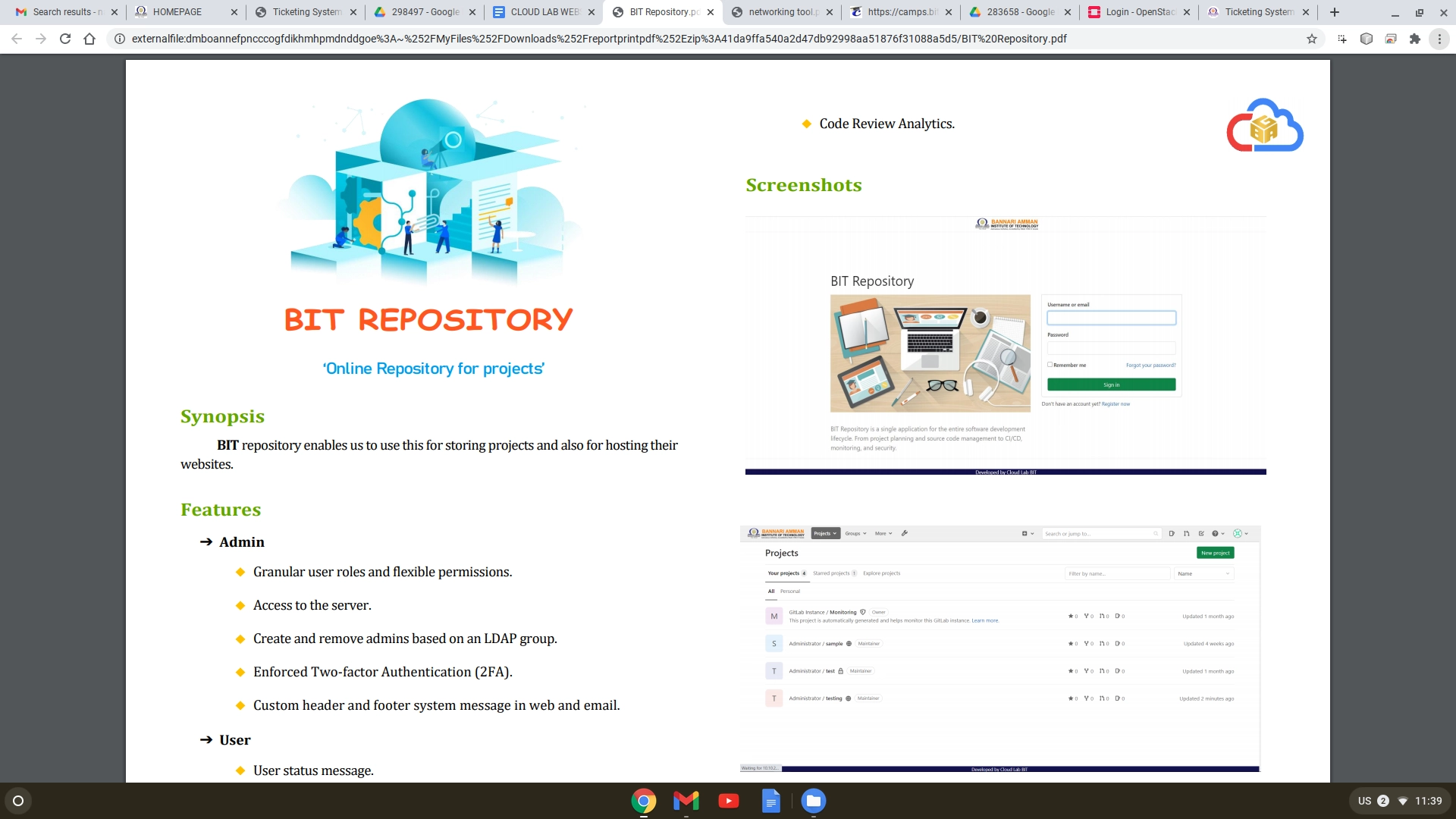This screenshot has height=819, width=1456.
Task: Click the login page screenshot image
Action: click(x=1006, y=346)
